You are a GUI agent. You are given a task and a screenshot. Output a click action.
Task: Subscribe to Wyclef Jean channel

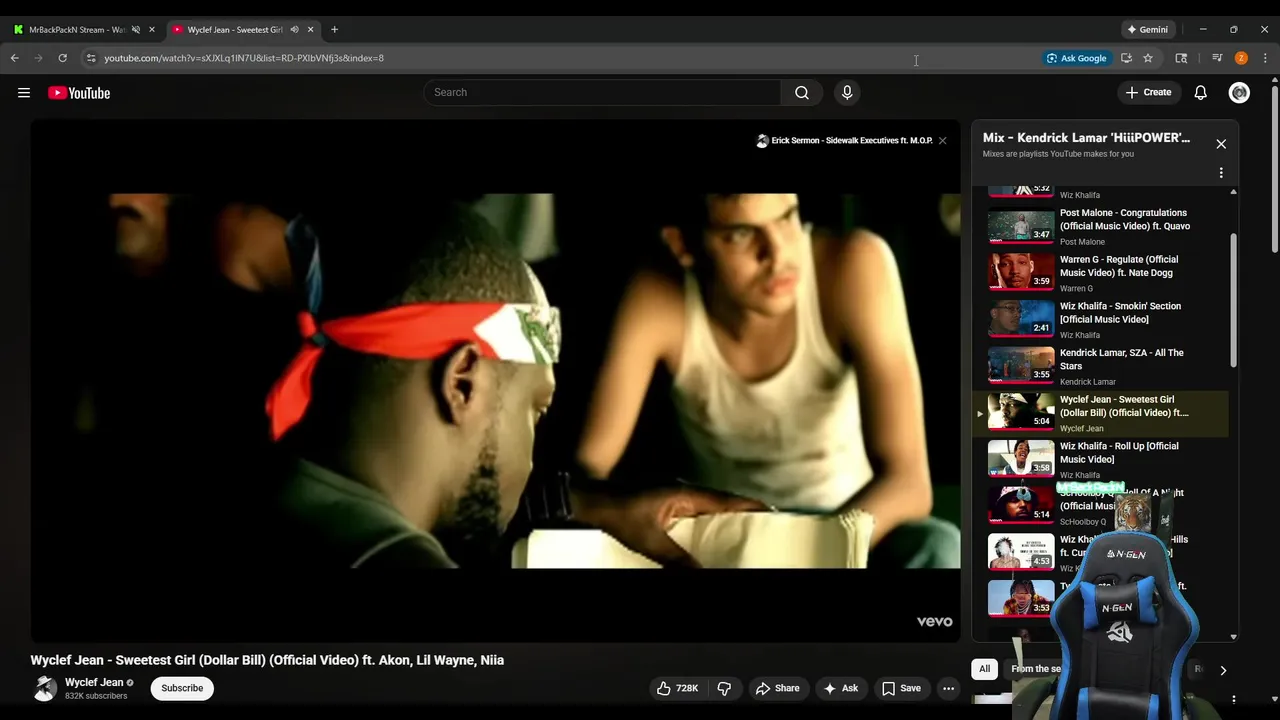tap(182, 688)
